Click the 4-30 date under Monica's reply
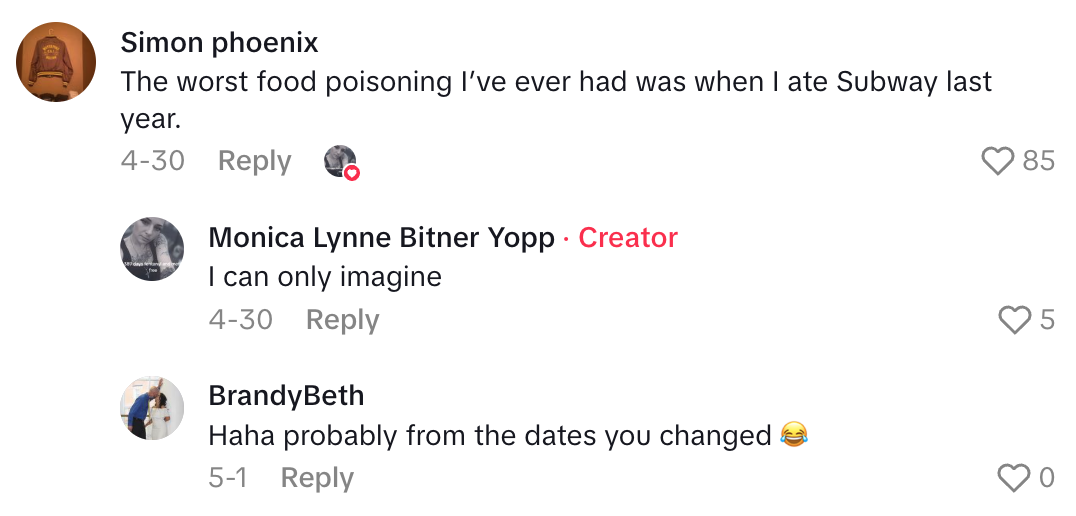 240,320
